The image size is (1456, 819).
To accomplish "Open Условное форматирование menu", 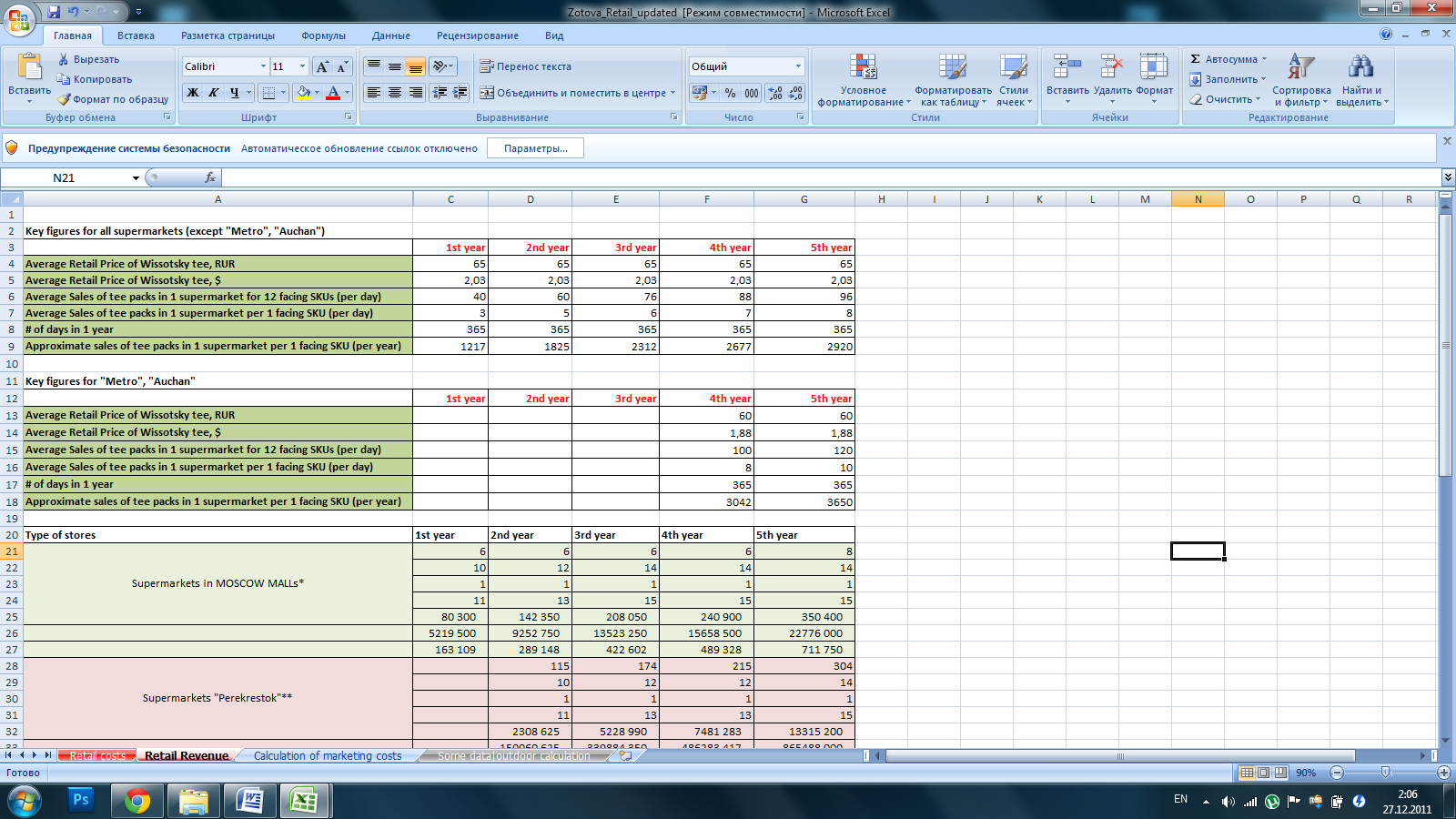I will pos(864,80).
